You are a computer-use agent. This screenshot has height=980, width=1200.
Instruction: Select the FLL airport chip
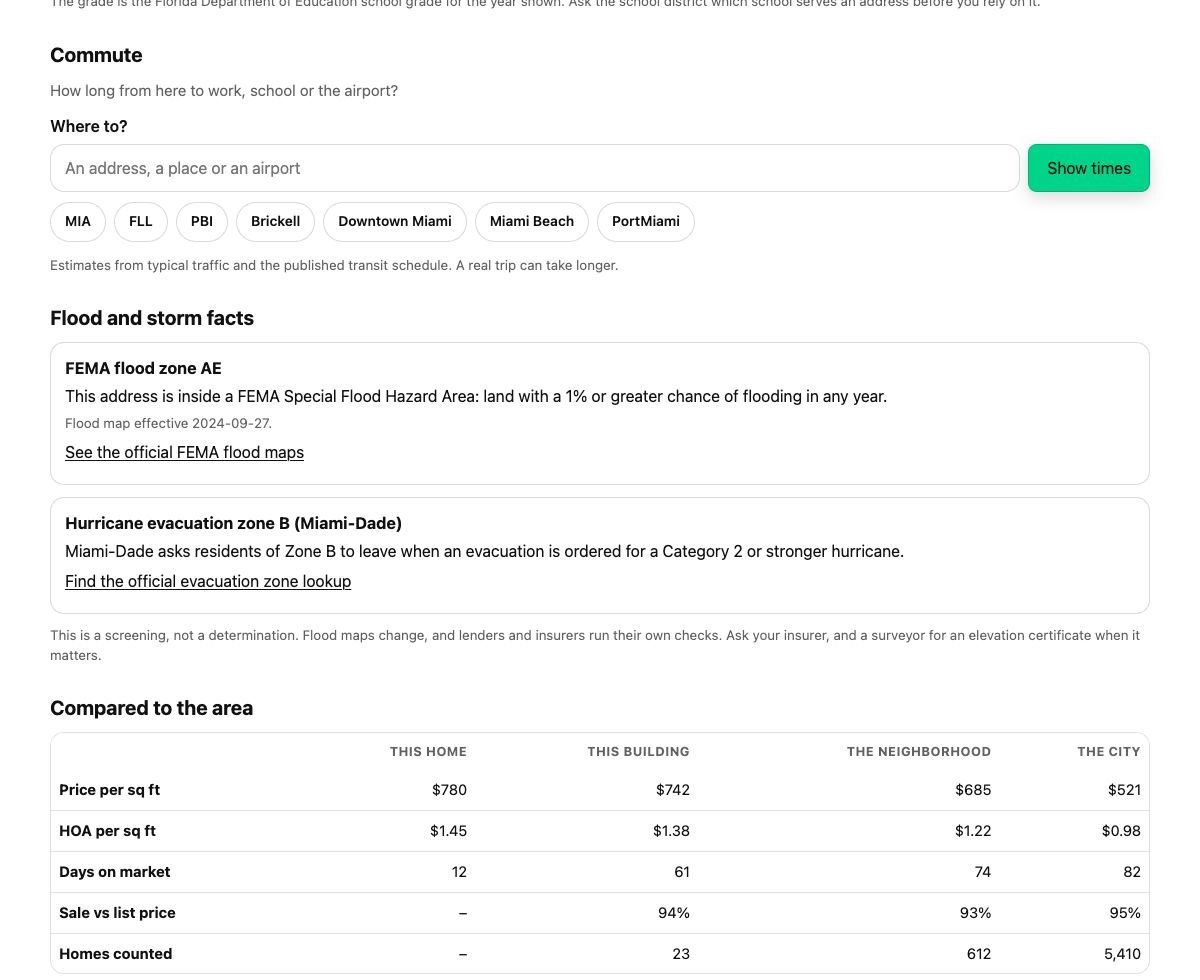point(141,221)
